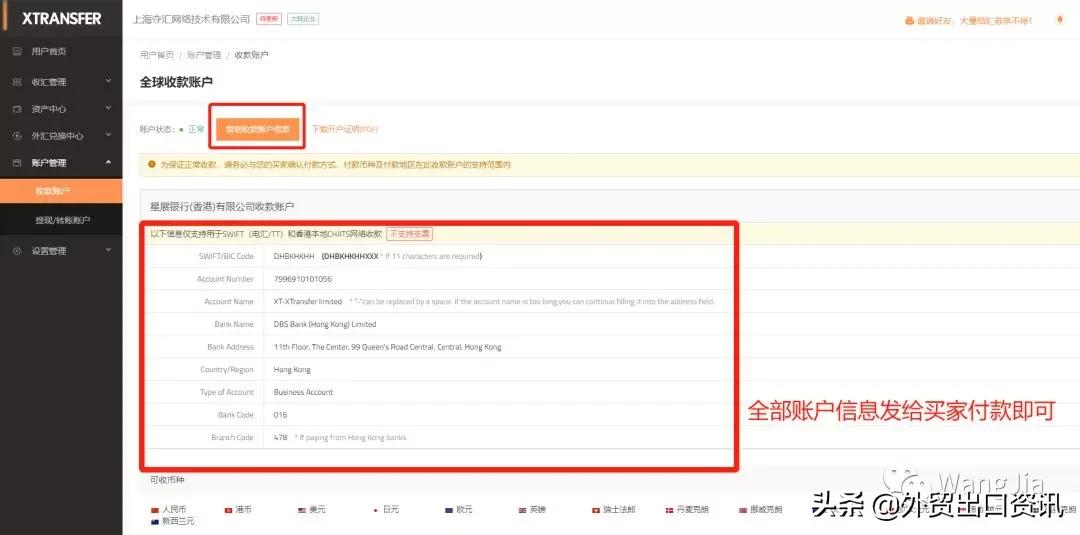Screen dimensions: 1080x535
Task: Click the 下载开户证明 PDF link
Action: pos(344,129)
